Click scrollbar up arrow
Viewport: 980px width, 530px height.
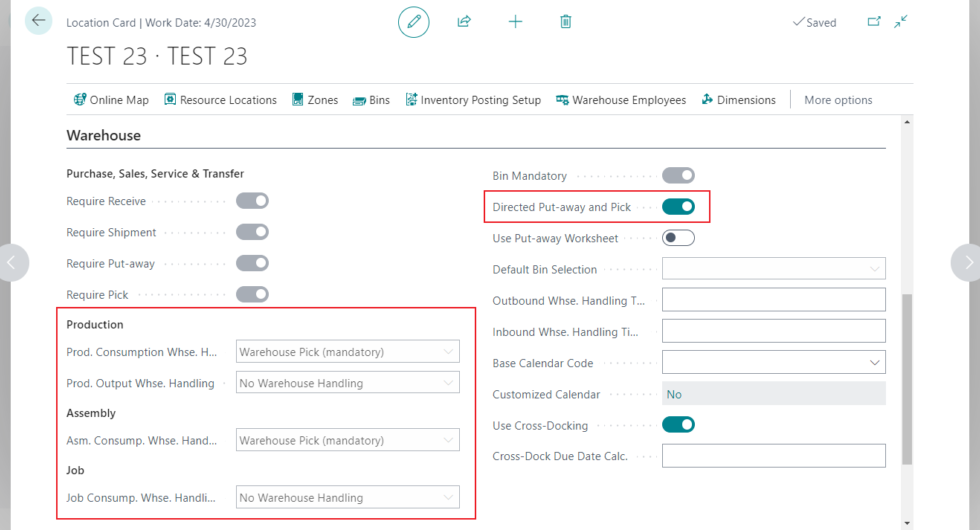907,122
